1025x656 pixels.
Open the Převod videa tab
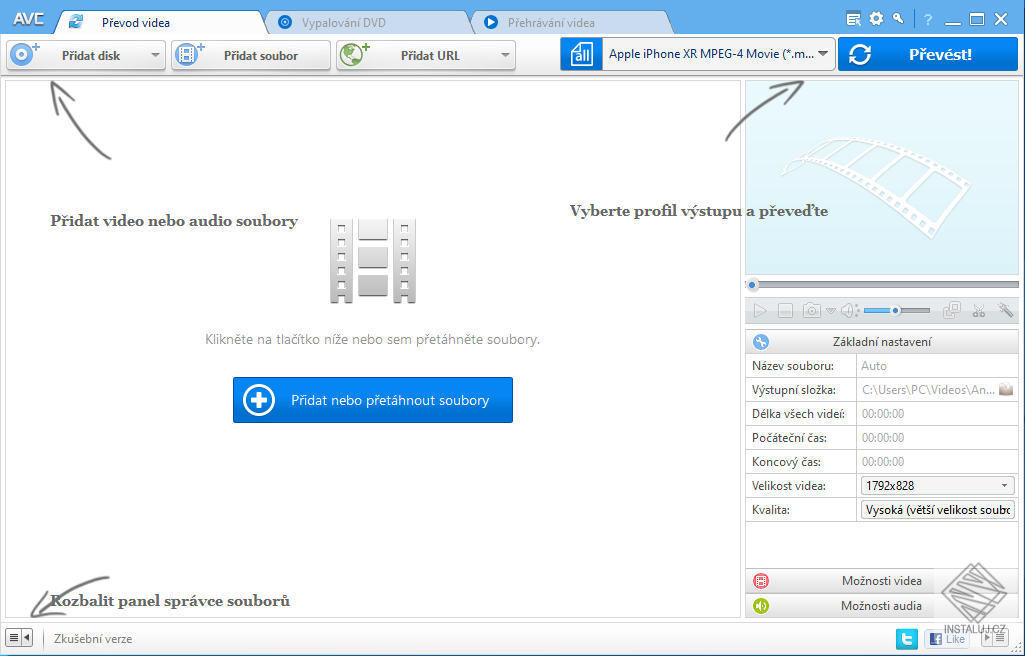pos(160,22)
